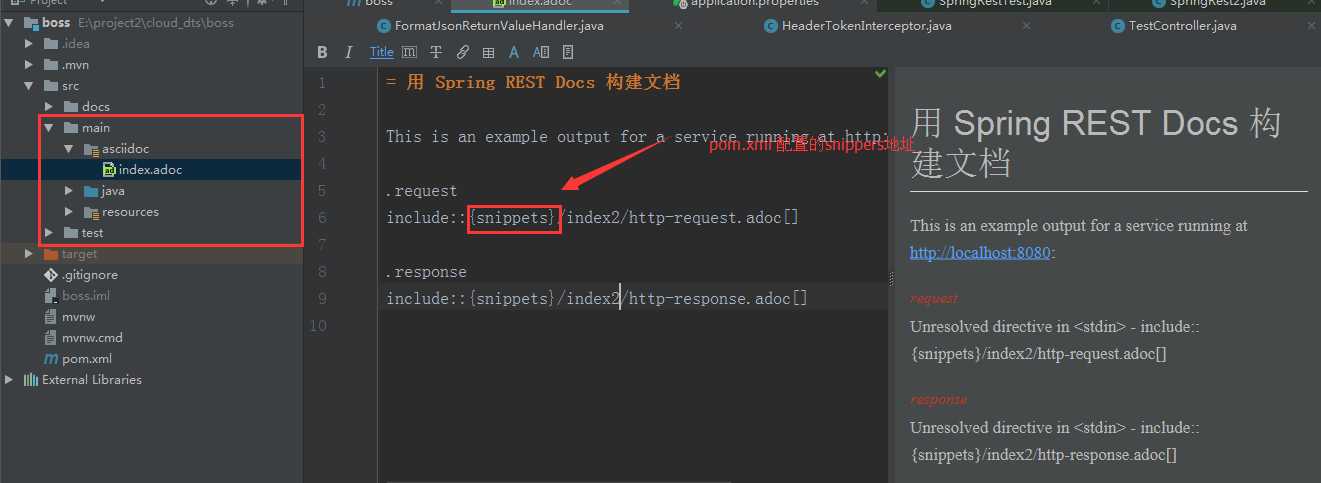Image resolution: width=1321 pixels, height=483 pixels.
Task: Collapse the asciidoc folder
Action: [69, 149]
